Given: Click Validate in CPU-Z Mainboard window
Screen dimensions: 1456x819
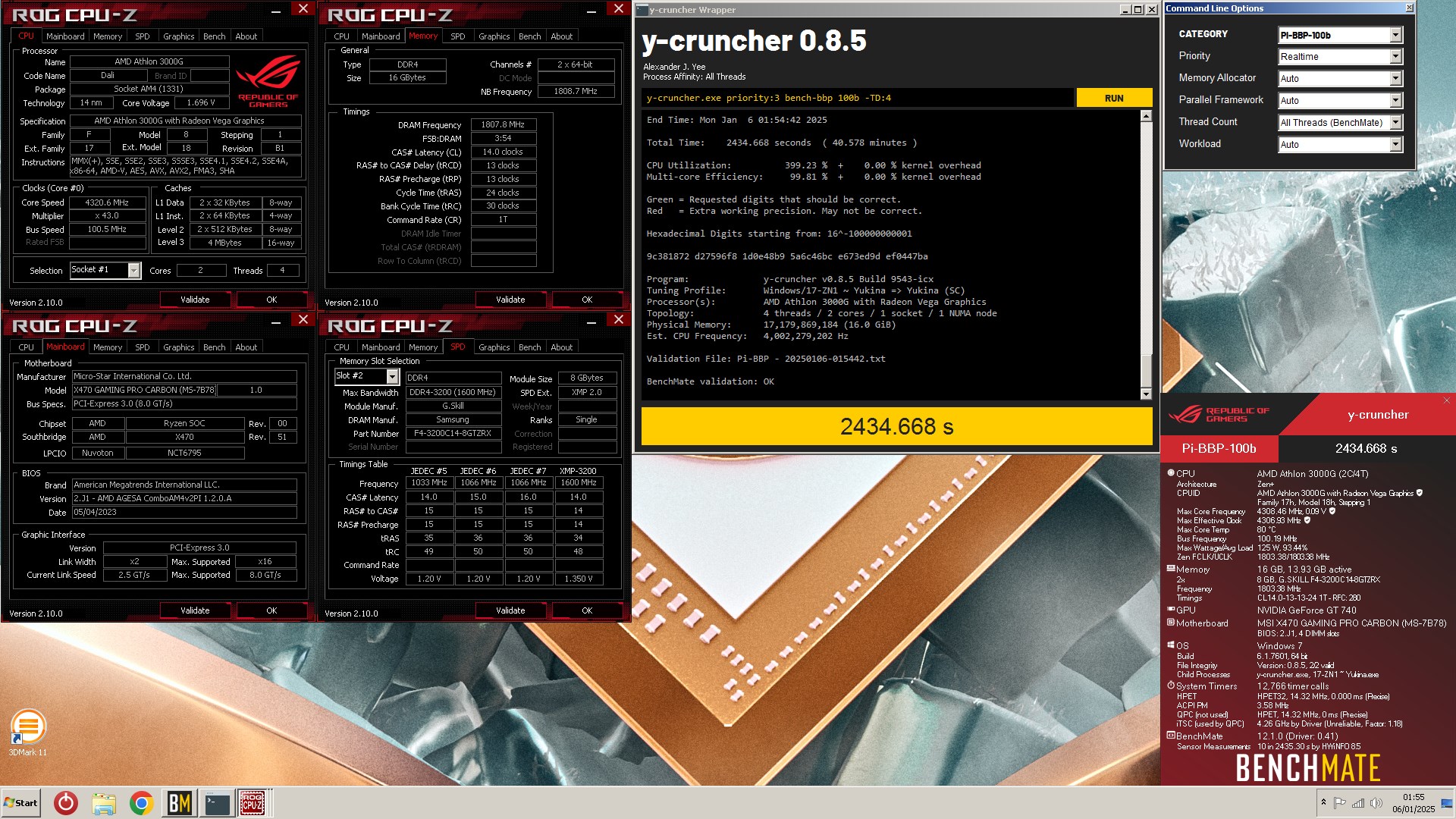Looking at the screenshot, I should click(x=195, y=610).
